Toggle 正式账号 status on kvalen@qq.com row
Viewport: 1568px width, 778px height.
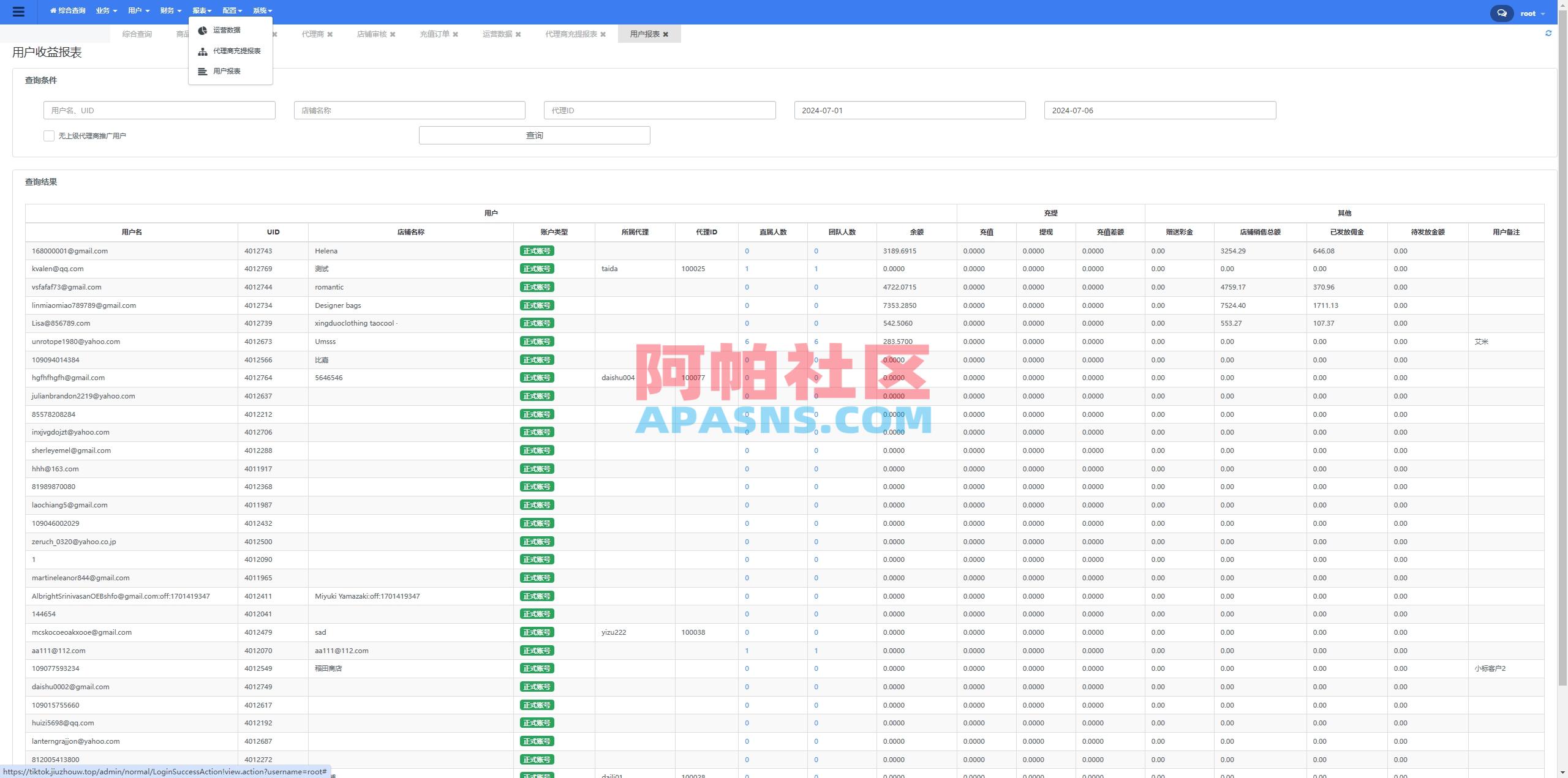click(536, 269)
